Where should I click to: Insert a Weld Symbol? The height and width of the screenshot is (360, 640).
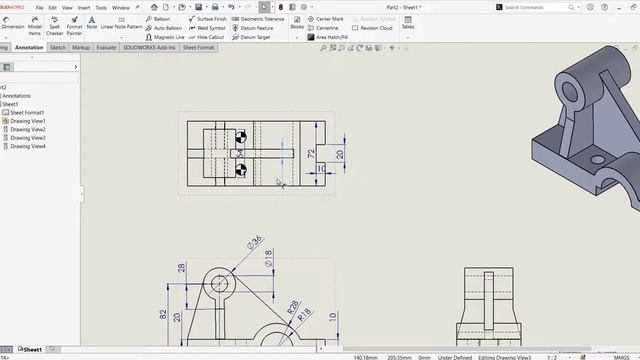tap(207, 28)
